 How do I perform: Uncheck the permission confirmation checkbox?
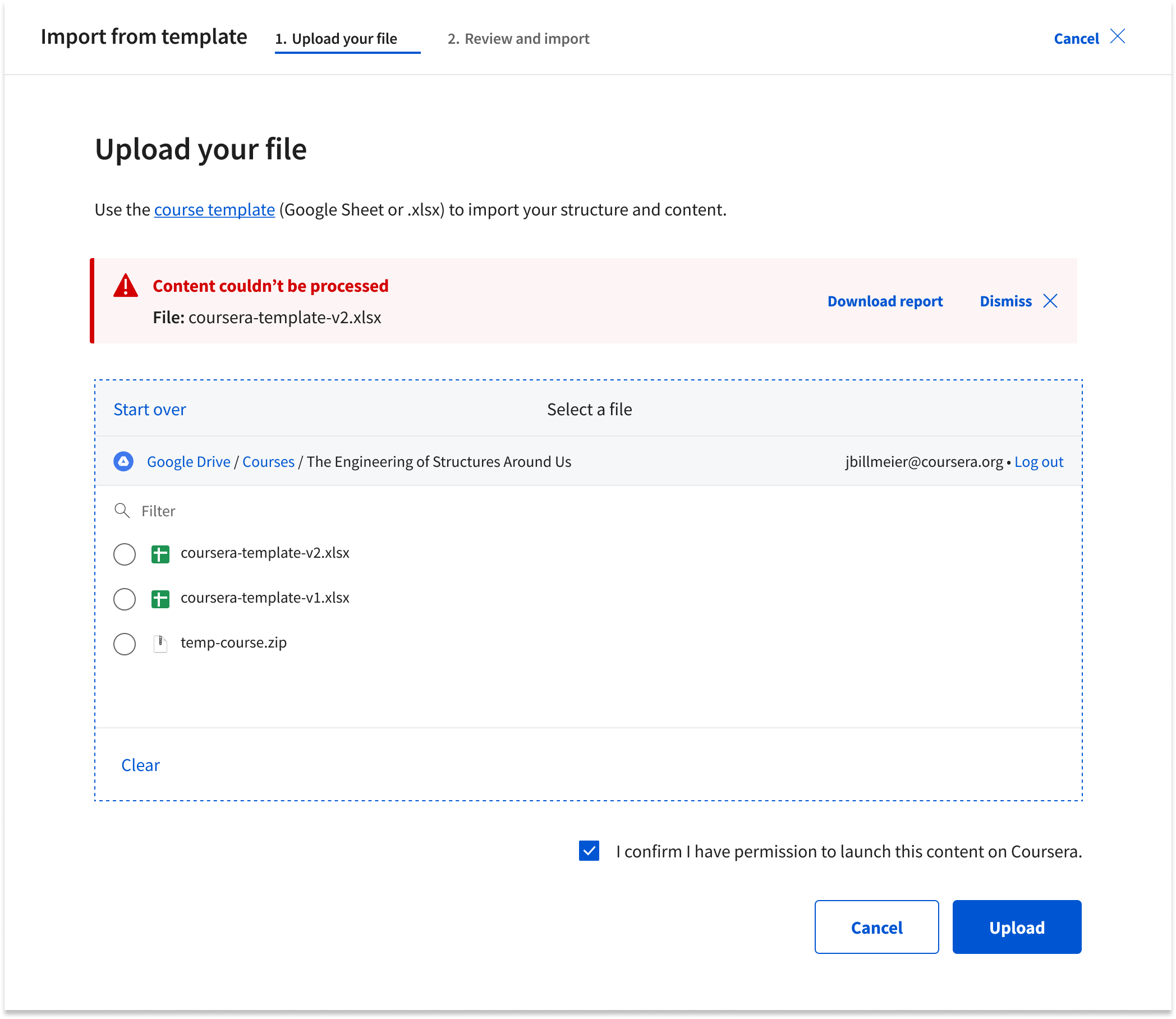pos(589,851)
